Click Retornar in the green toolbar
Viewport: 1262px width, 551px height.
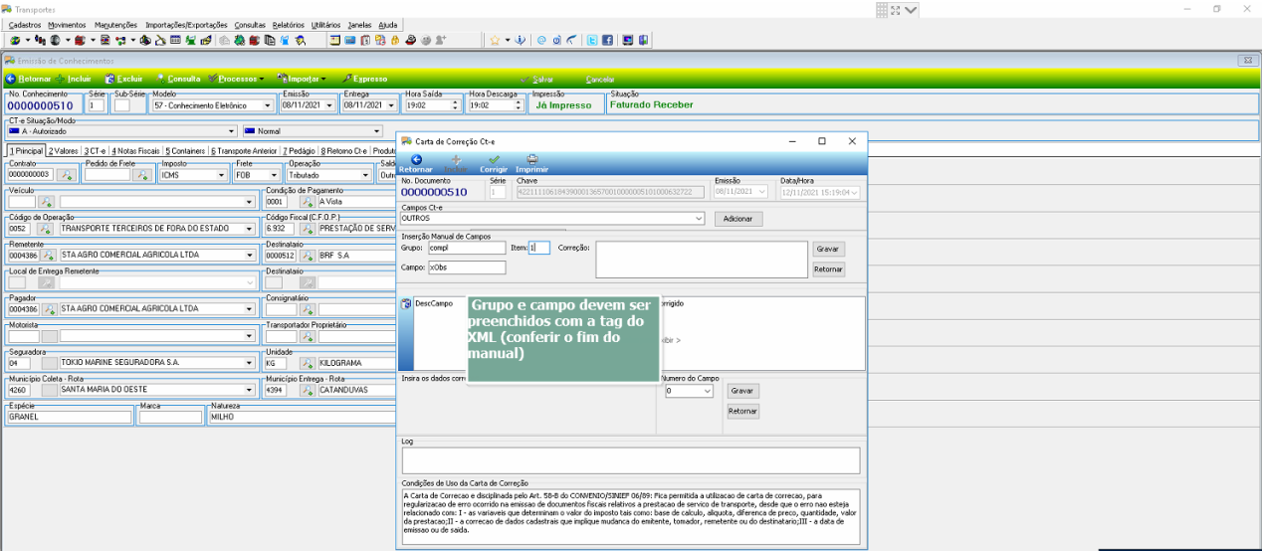[29, 78]
